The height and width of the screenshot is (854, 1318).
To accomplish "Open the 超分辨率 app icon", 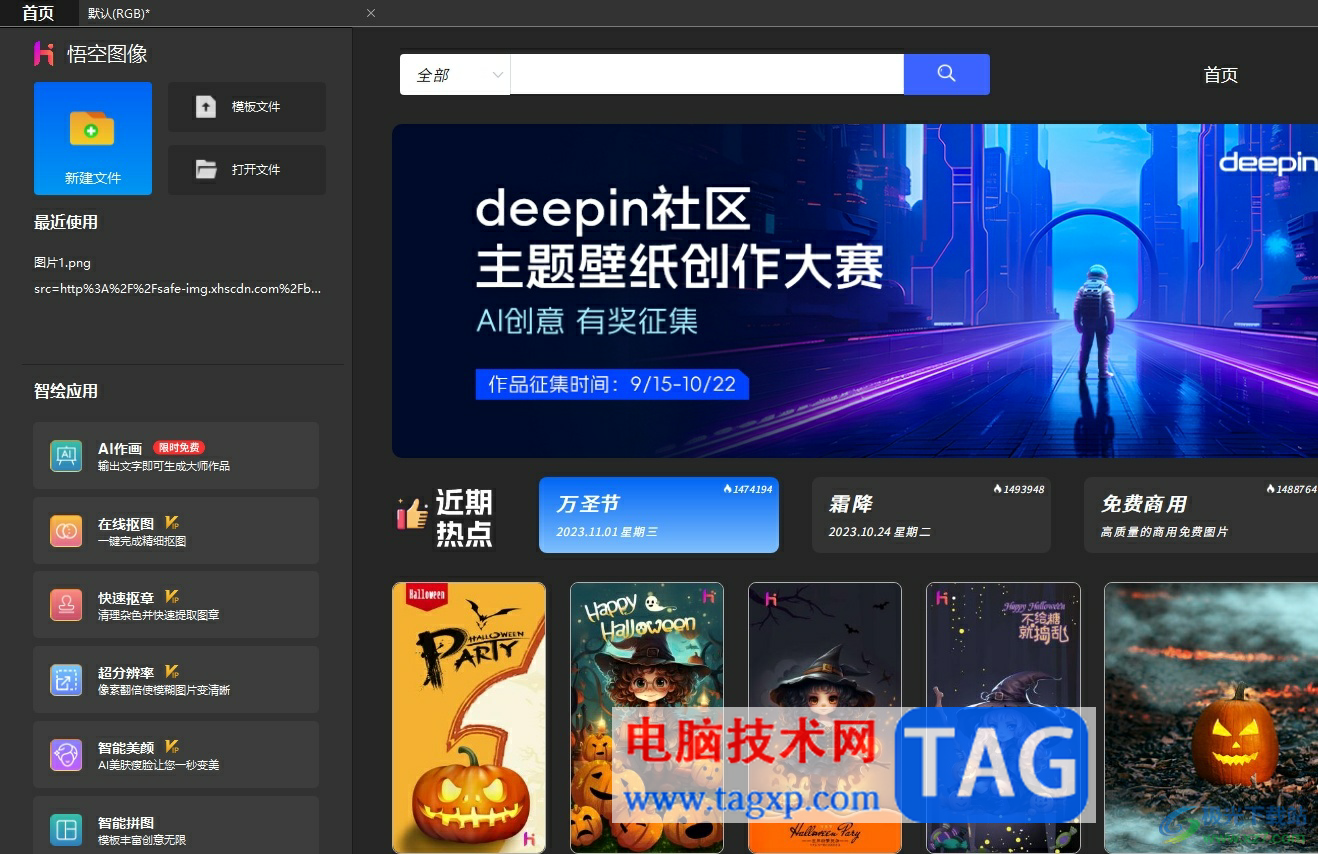I will [66, 680].
